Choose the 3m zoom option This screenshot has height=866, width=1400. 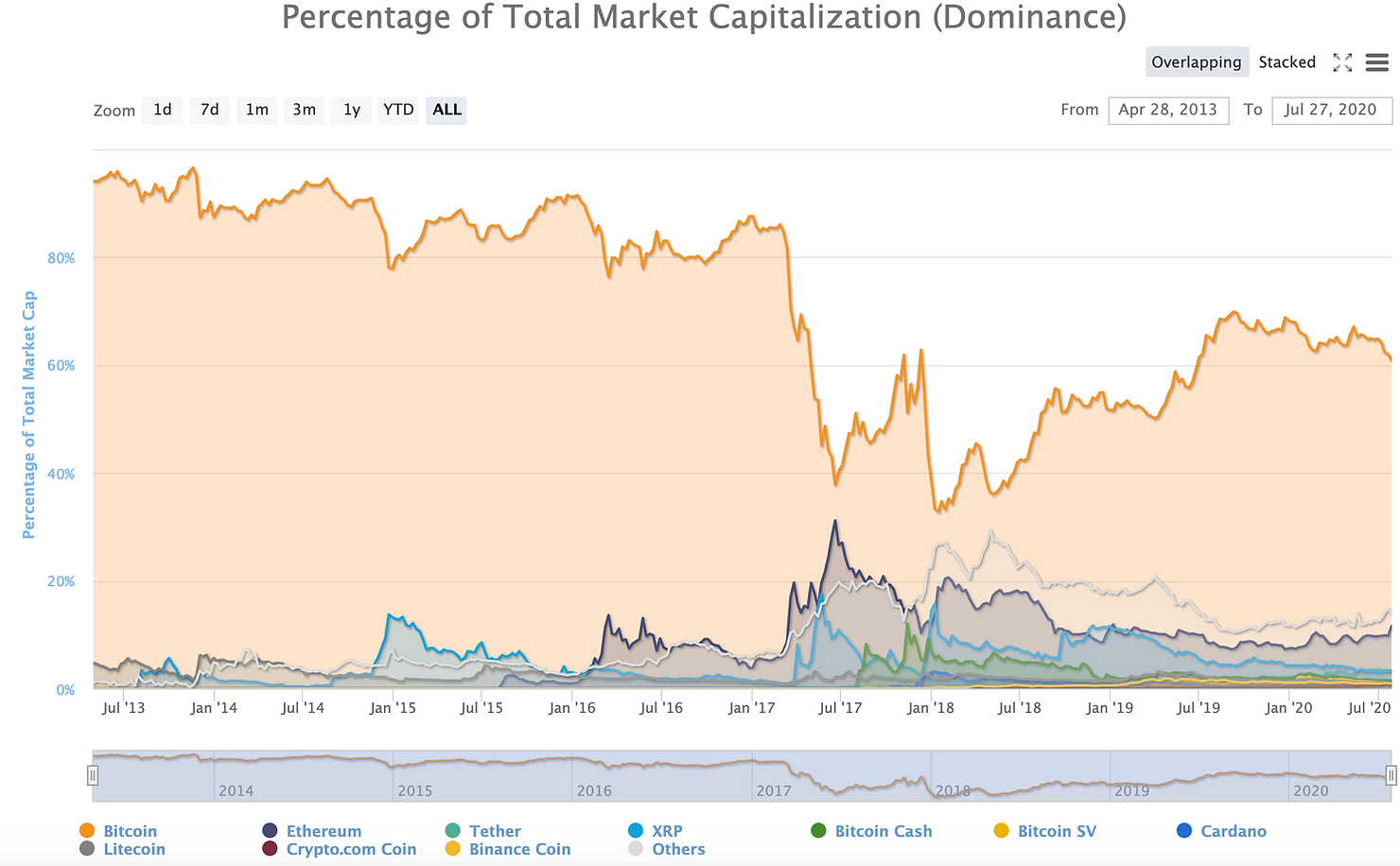[304, 110]
